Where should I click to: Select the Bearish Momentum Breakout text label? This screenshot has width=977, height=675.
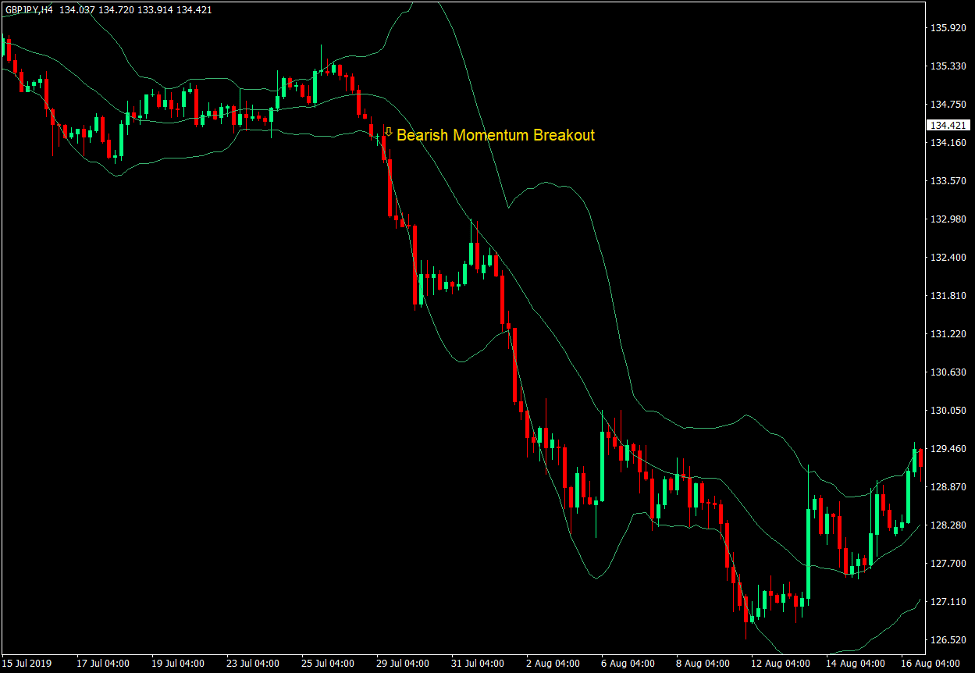point(495,135)
